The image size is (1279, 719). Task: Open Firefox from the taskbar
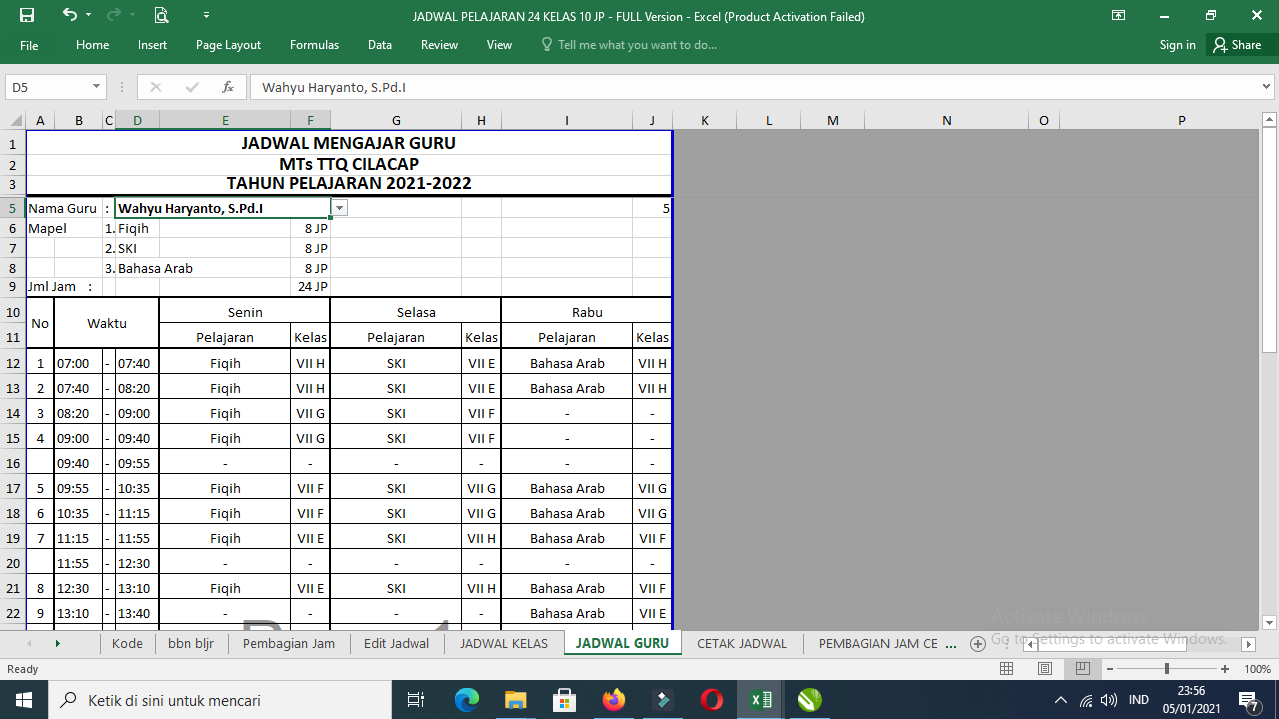[x=614, y=700]
